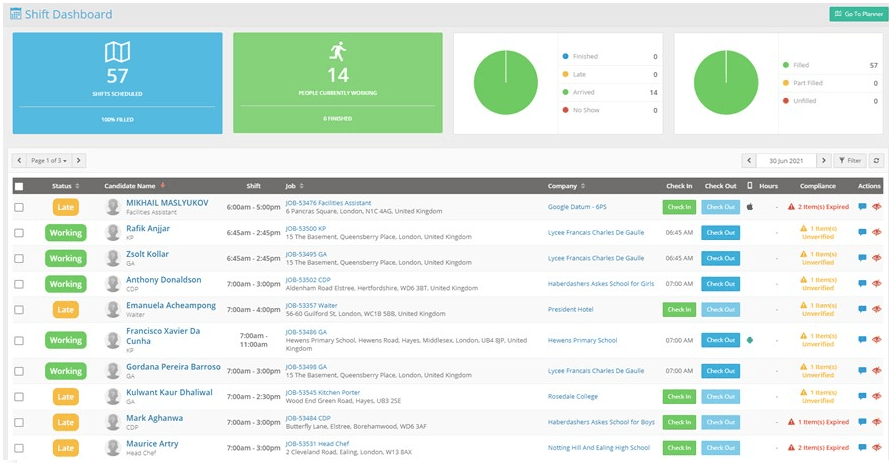The width and height of the screenshot is (892, 466).
Task: Tick the checkbox for Rafik Anjjar
Action: click(x=19, y=233)
